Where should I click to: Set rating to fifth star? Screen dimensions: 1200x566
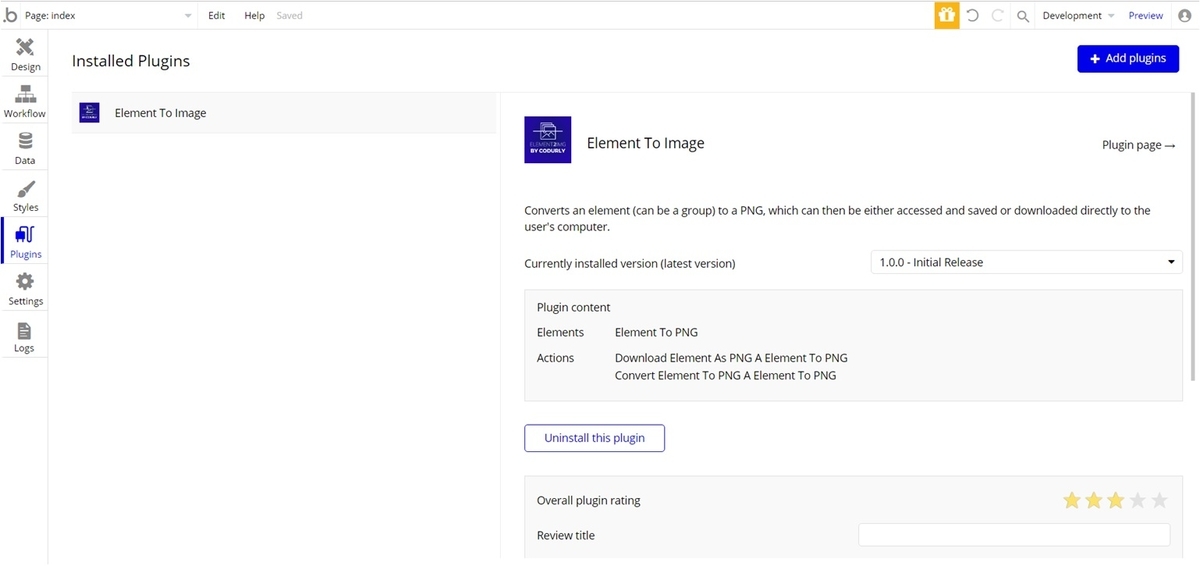click(1159, 500)
